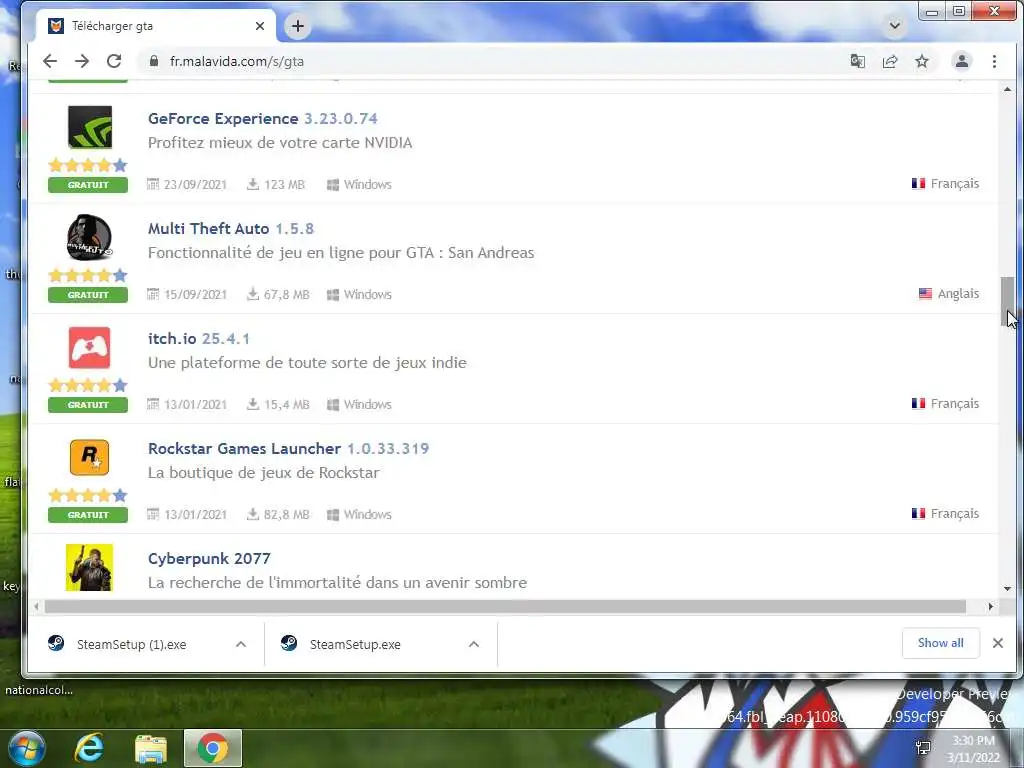
Task: Click the 82,8 MB size text
Action: click(287, 515)
